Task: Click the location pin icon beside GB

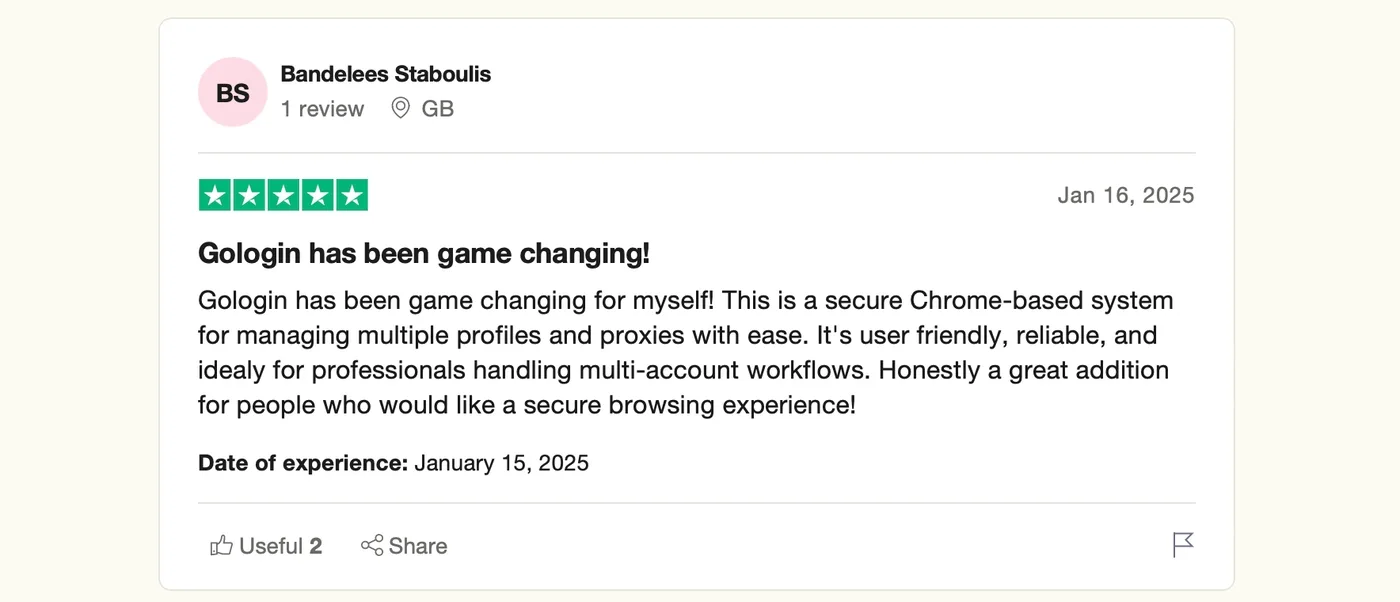Action: (400, 108)
